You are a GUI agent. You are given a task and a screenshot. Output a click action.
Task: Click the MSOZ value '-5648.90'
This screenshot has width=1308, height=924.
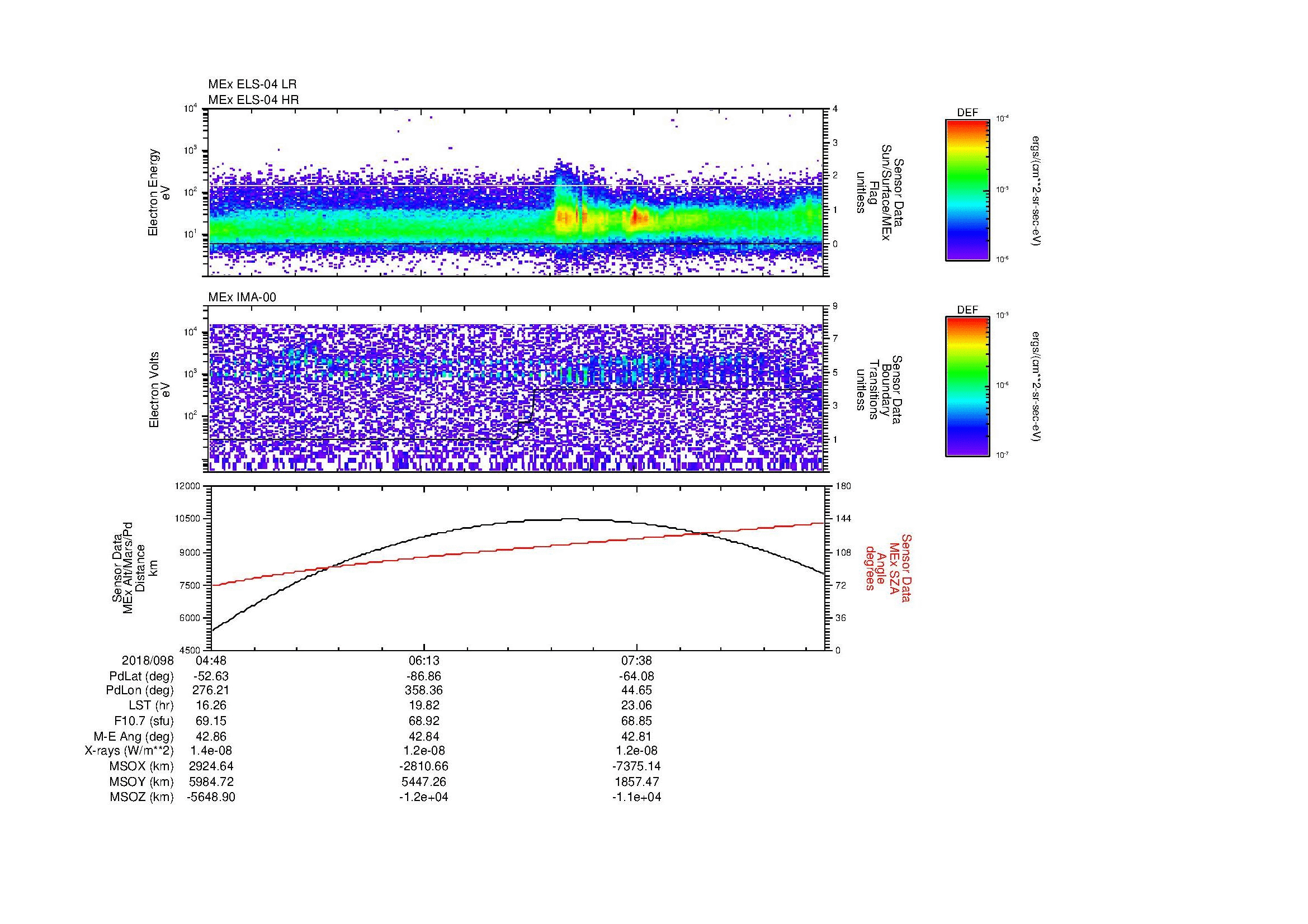tap(211, 797)
